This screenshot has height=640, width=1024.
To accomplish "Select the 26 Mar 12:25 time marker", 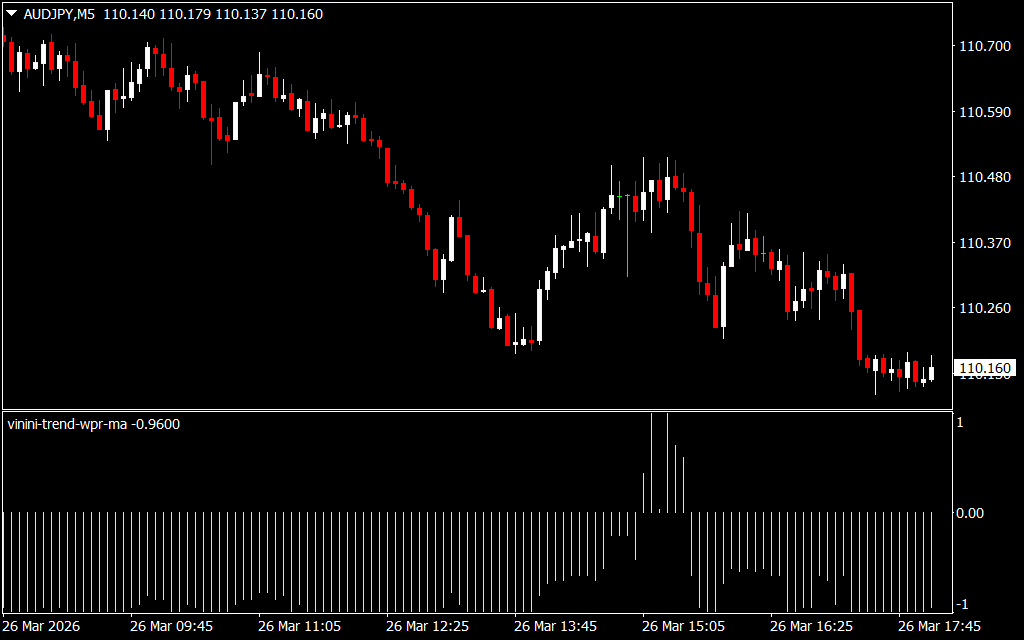I will 427,626.
